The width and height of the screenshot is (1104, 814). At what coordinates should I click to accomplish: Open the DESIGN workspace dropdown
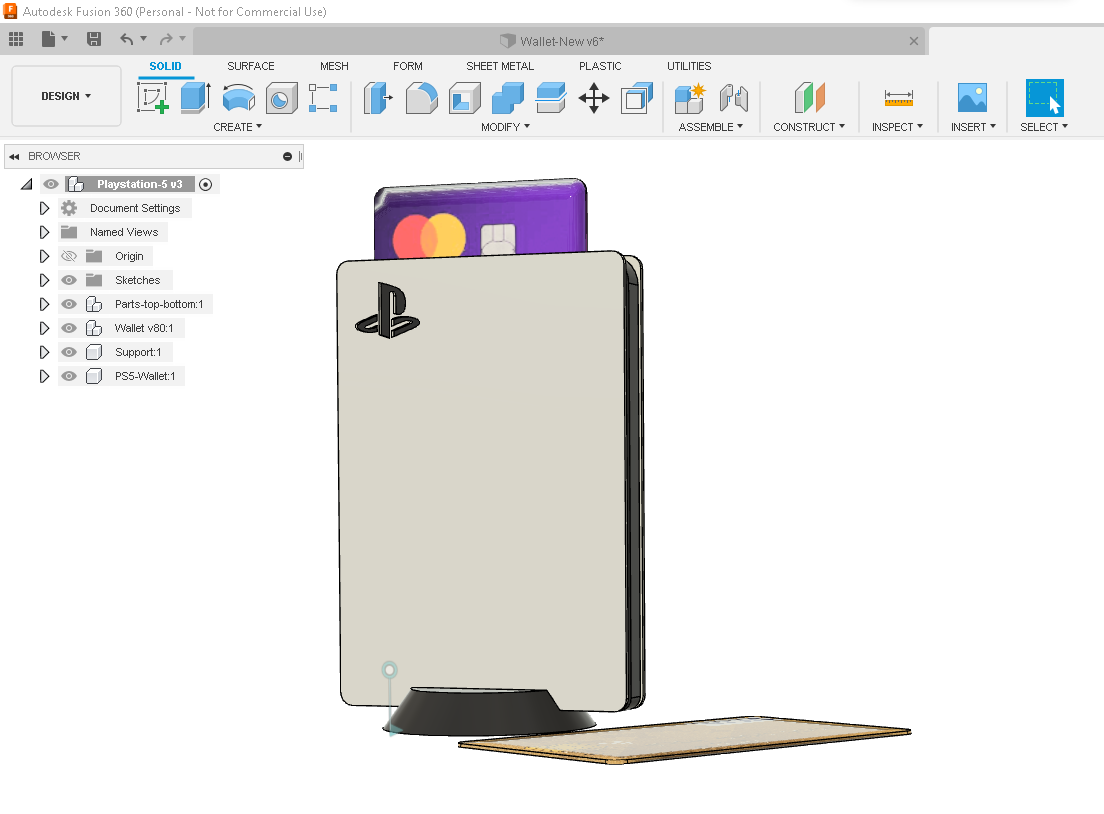pyautogui.click(x=66, y=96)
